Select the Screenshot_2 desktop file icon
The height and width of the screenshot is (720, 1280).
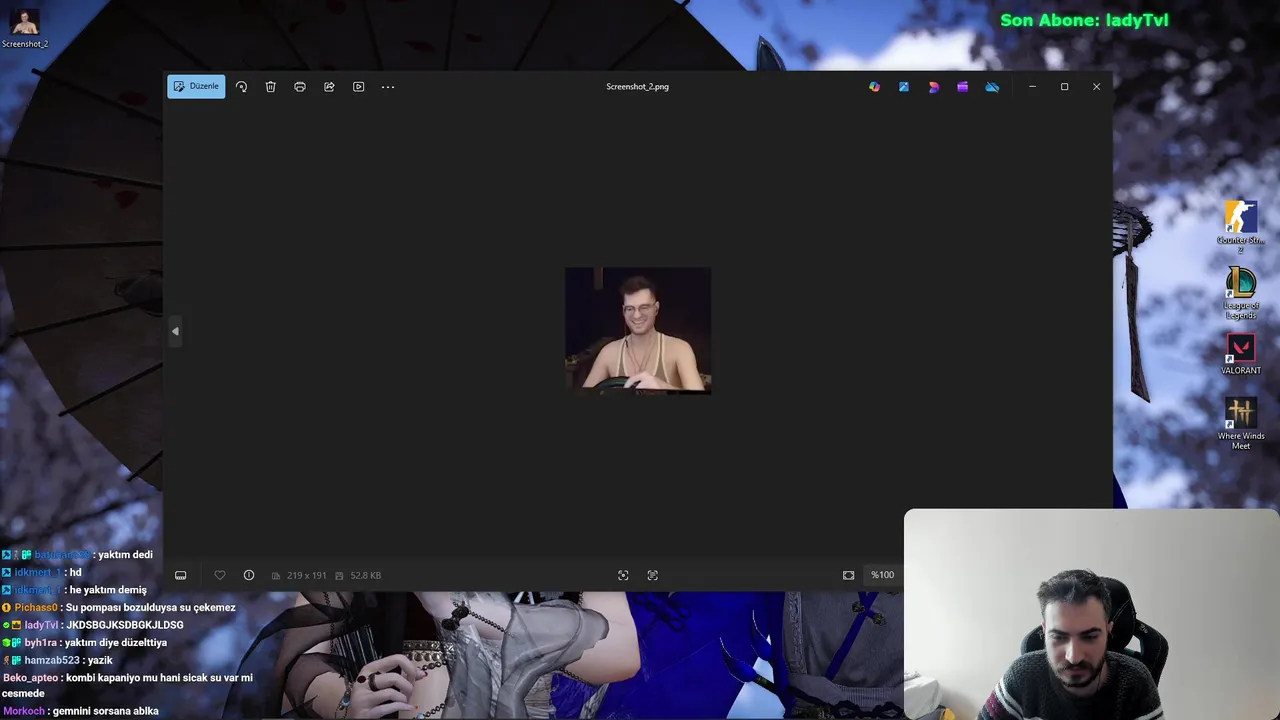(x=24, y=28)
